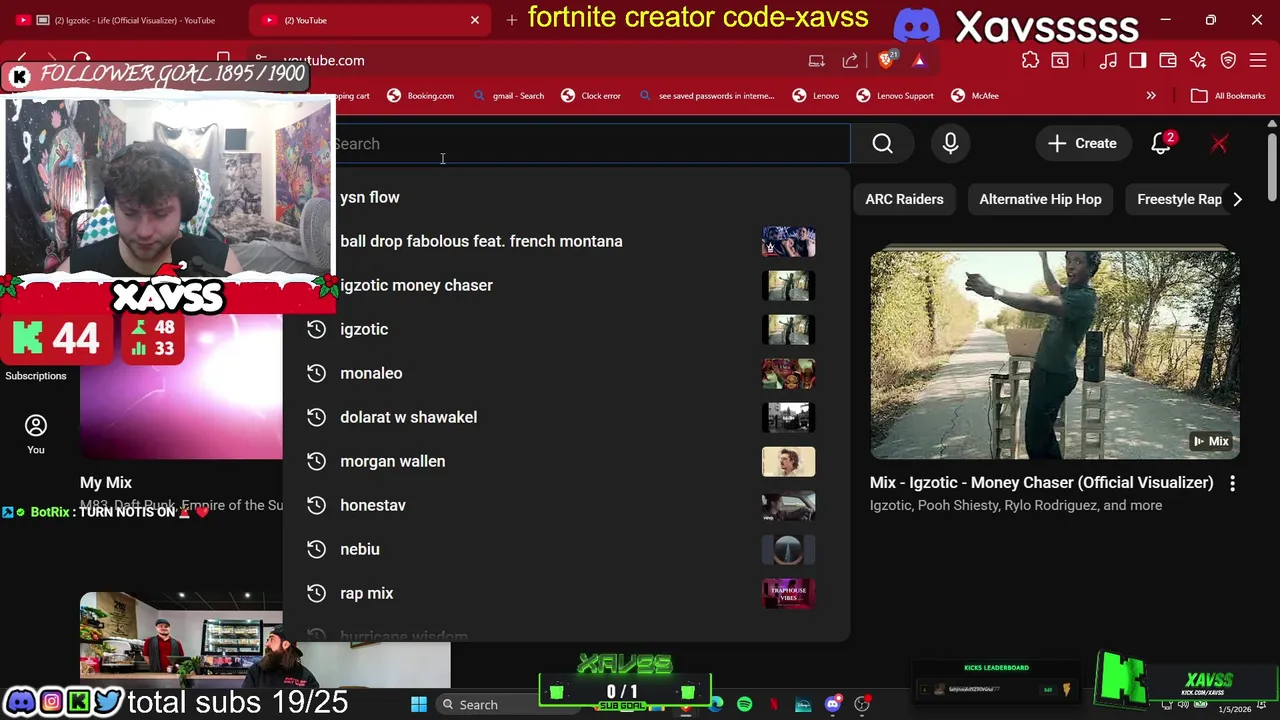This screenshot has width=1280, height=720.
Task: Open Discord from the taskbar
Action: (832, 705)
